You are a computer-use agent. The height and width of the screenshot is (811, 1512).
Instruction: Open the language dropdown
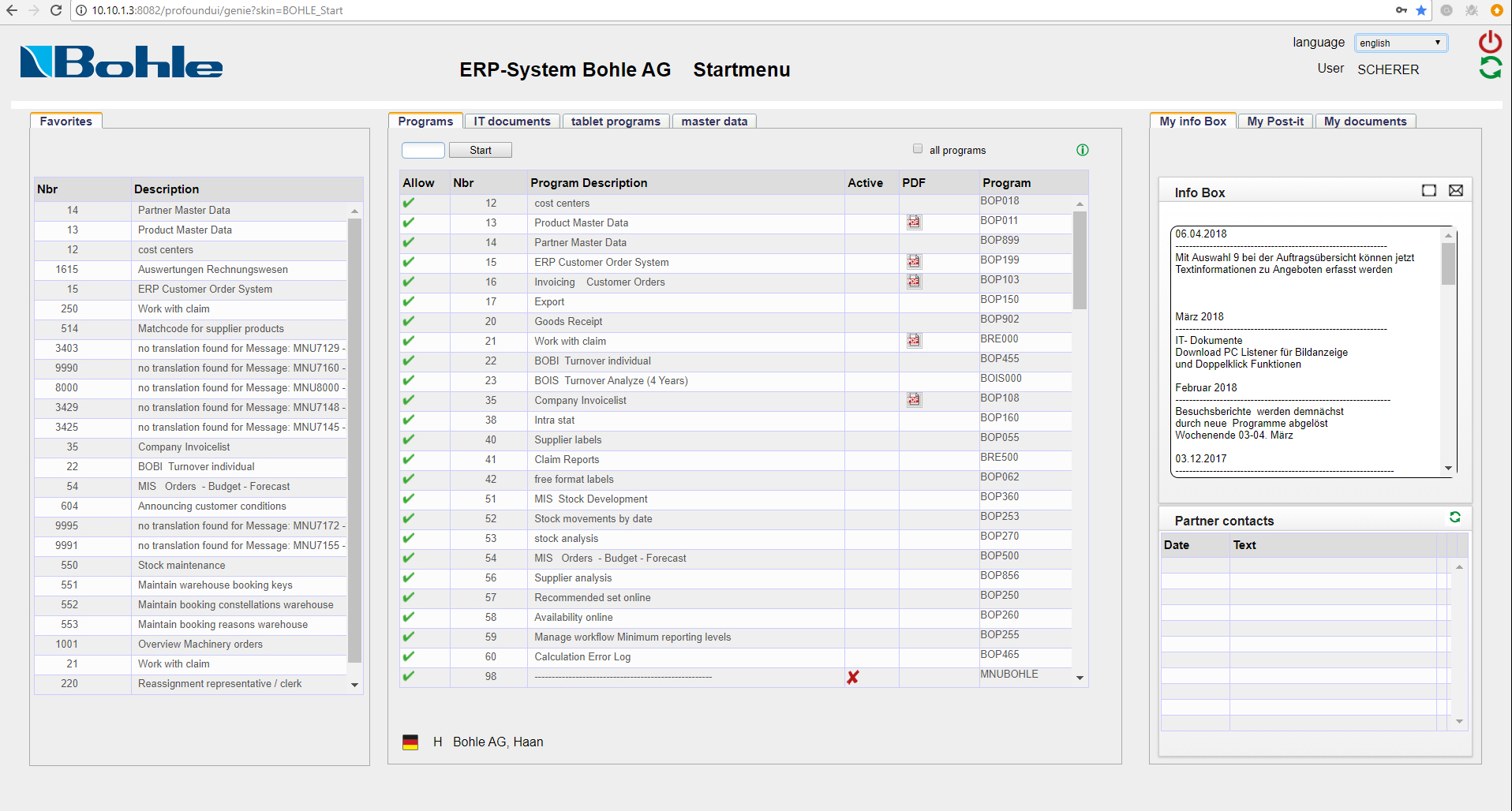coord(1402,43)
